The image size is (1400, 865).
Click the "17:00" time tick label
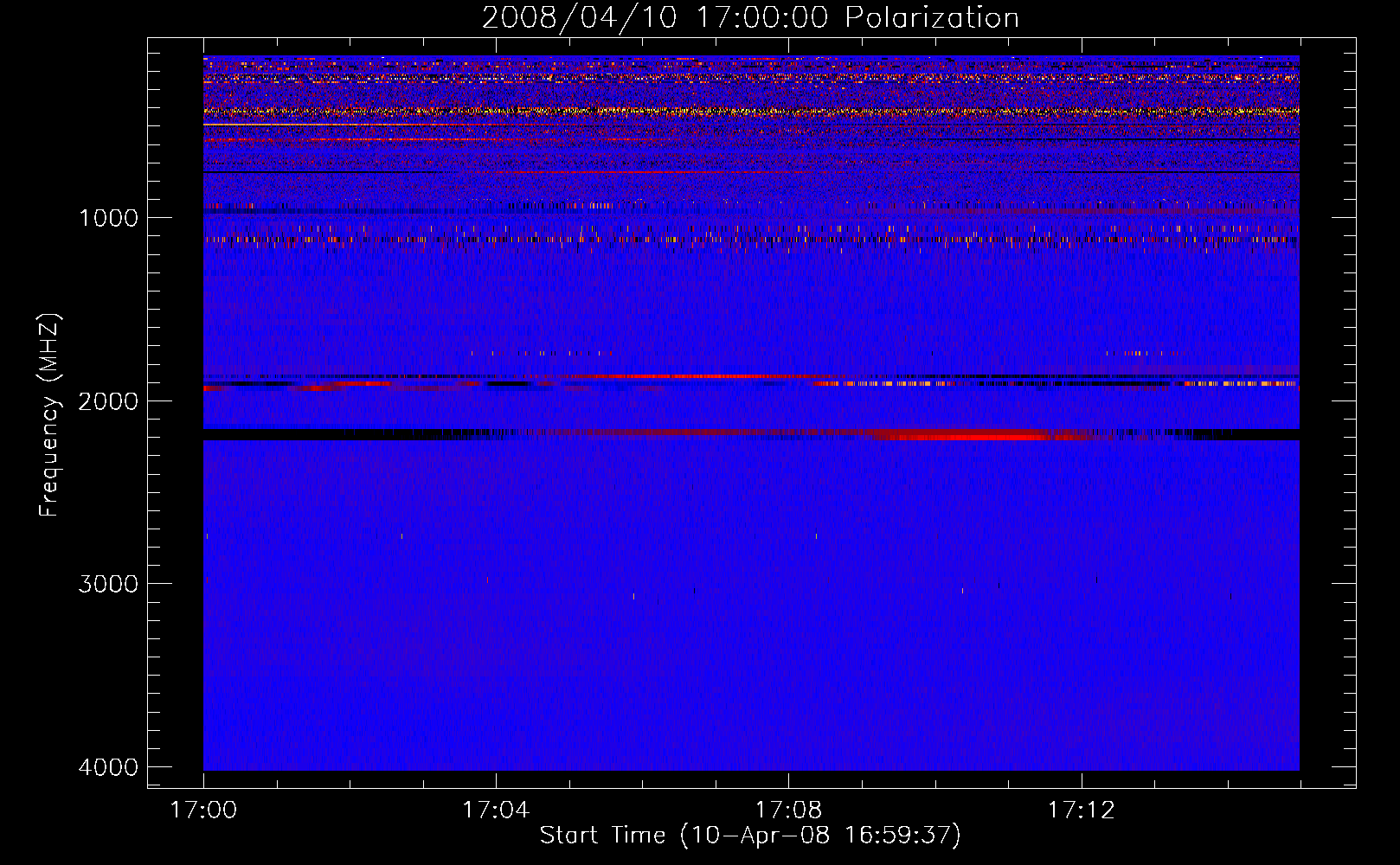point(203,811)
